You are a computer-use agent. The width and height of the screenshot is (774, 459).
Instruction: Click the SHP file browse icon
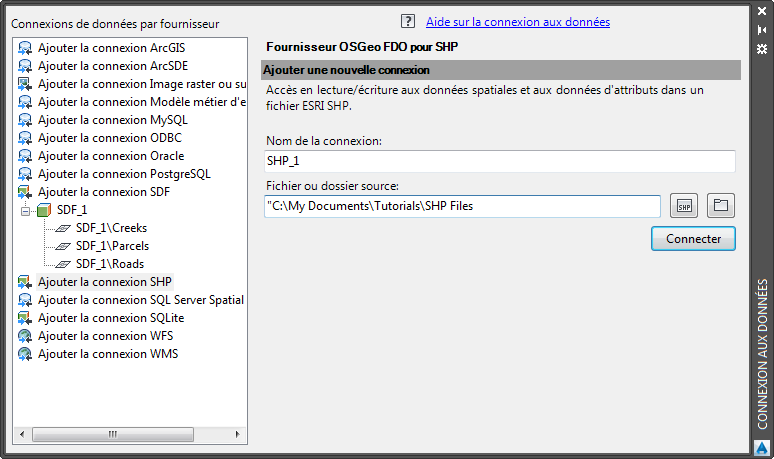[x=683, y=206]
